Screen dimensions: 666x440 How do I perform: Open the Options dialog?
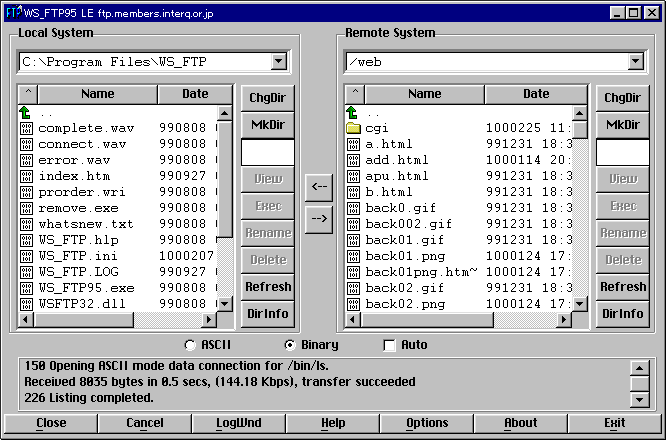[x=427, y=423]
